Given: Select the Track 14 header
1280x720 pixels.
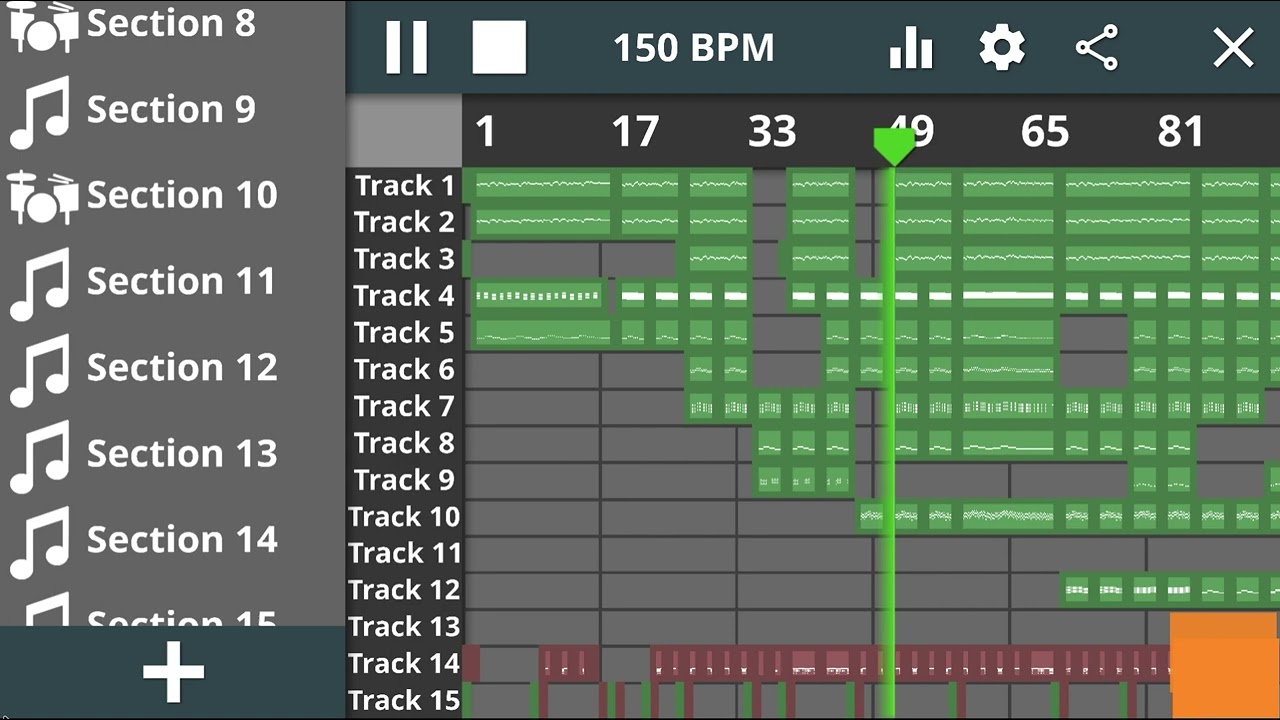Looking at the screenshot, I should pos(404,664).
